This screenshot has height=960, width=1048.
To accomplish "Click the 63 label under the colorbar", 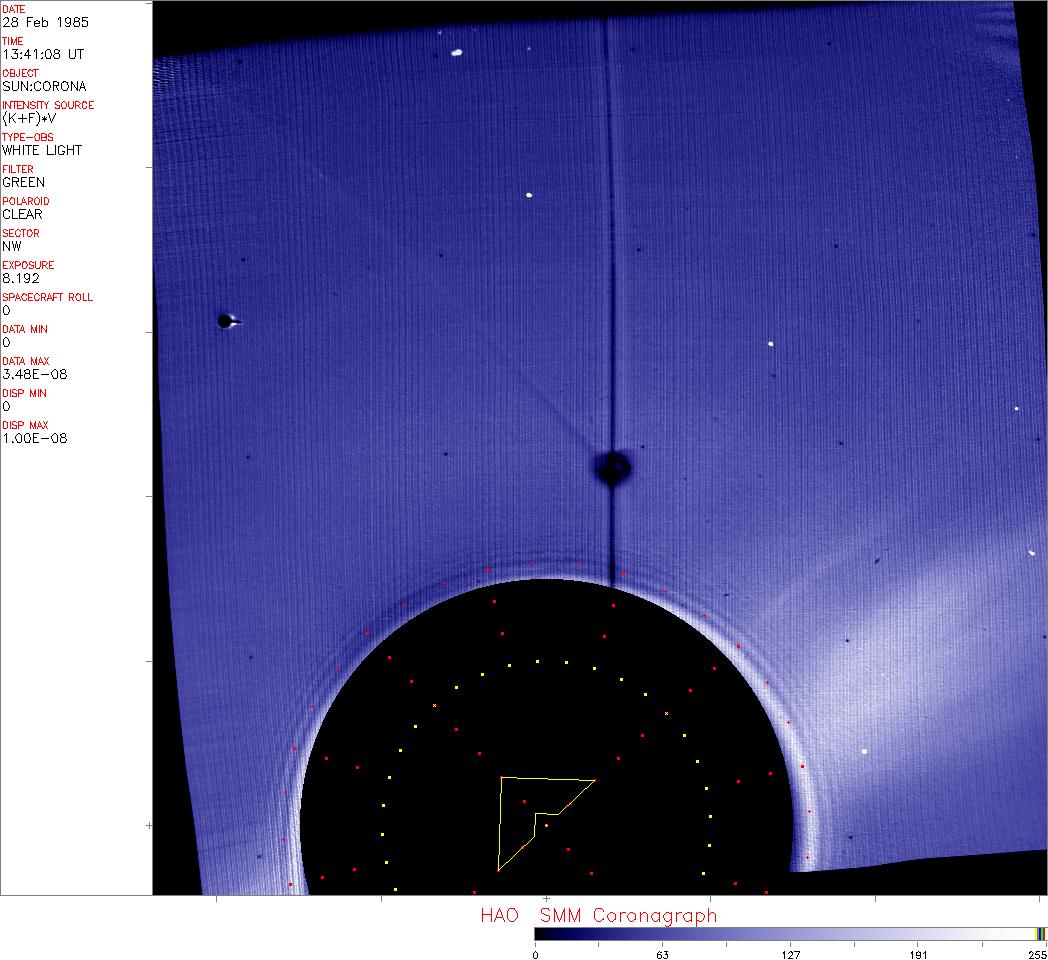I will pyautogui.click(x=662, y=954).
